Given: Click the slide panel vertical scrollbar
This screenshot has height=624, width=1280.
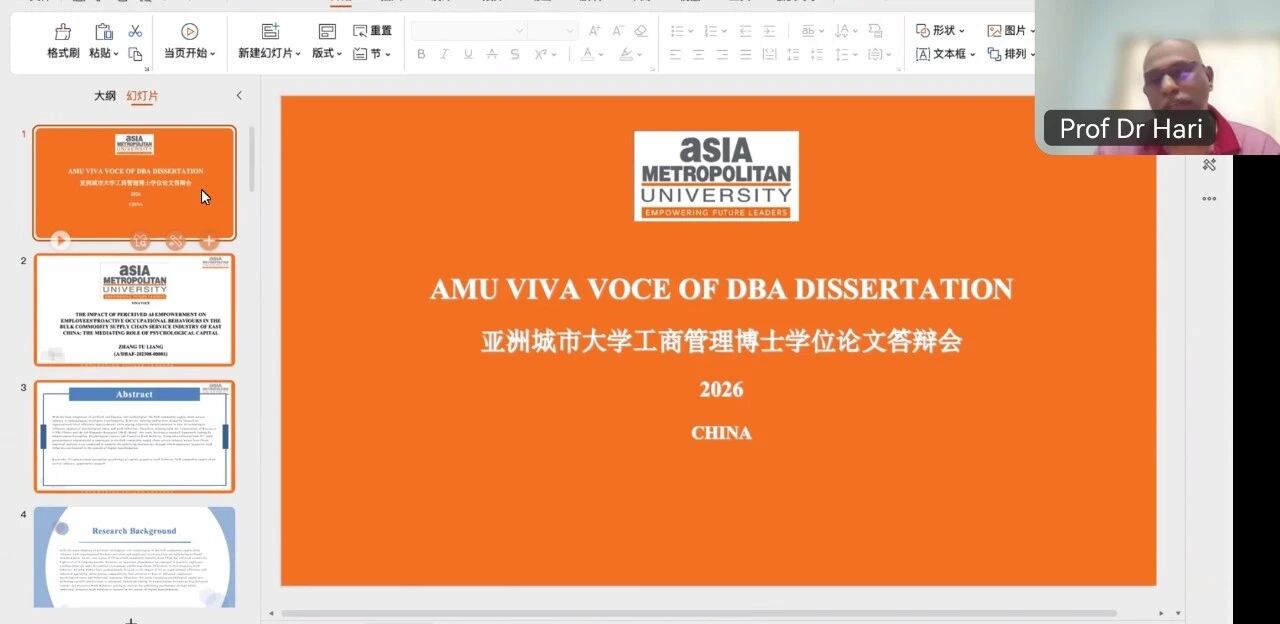Looking at the screenshot, I should click(251, 159).
